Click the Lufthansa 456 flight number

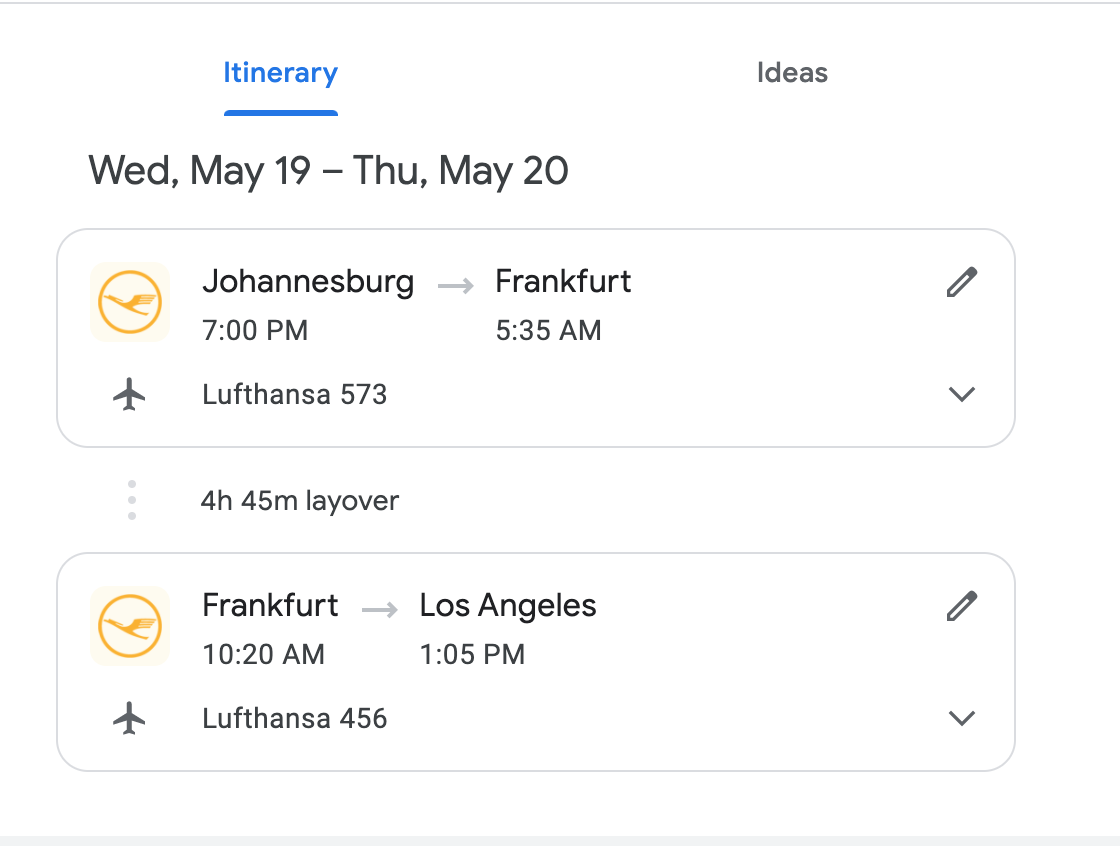pyautogui.click(x=294, y=718)
